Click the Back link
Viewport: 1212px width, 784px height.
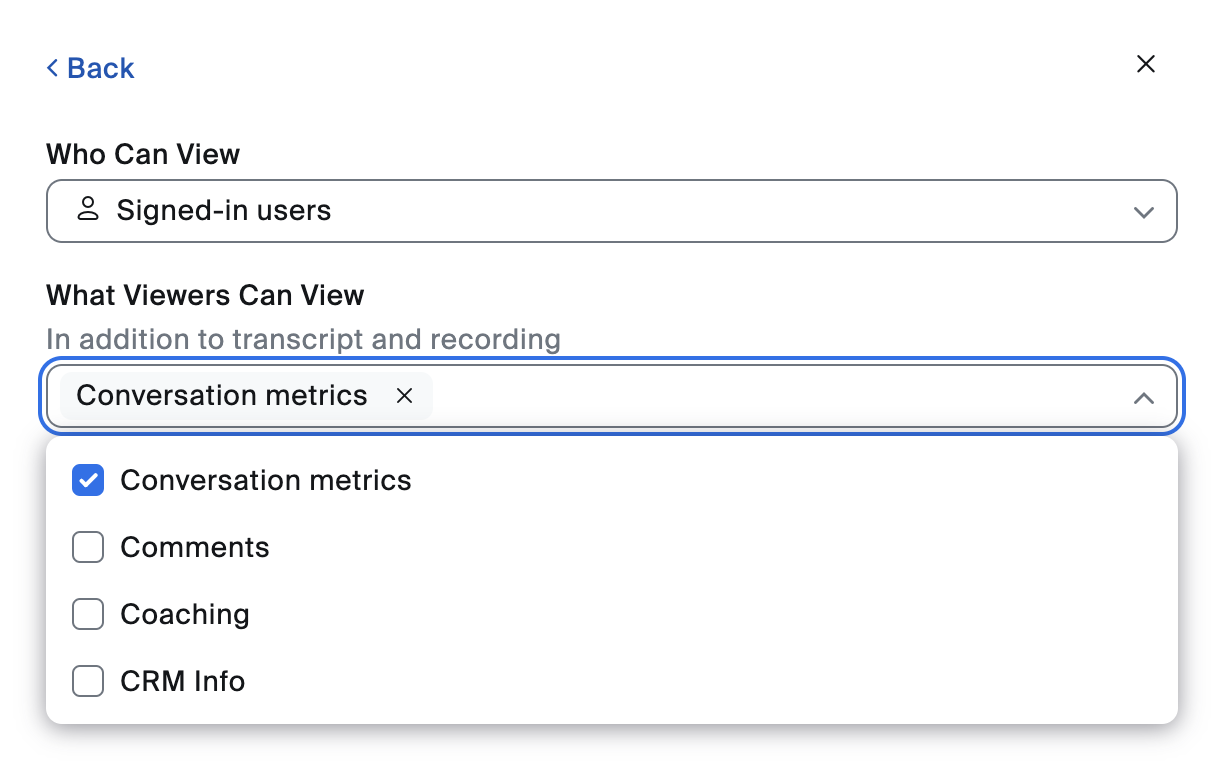coord(100,68)
